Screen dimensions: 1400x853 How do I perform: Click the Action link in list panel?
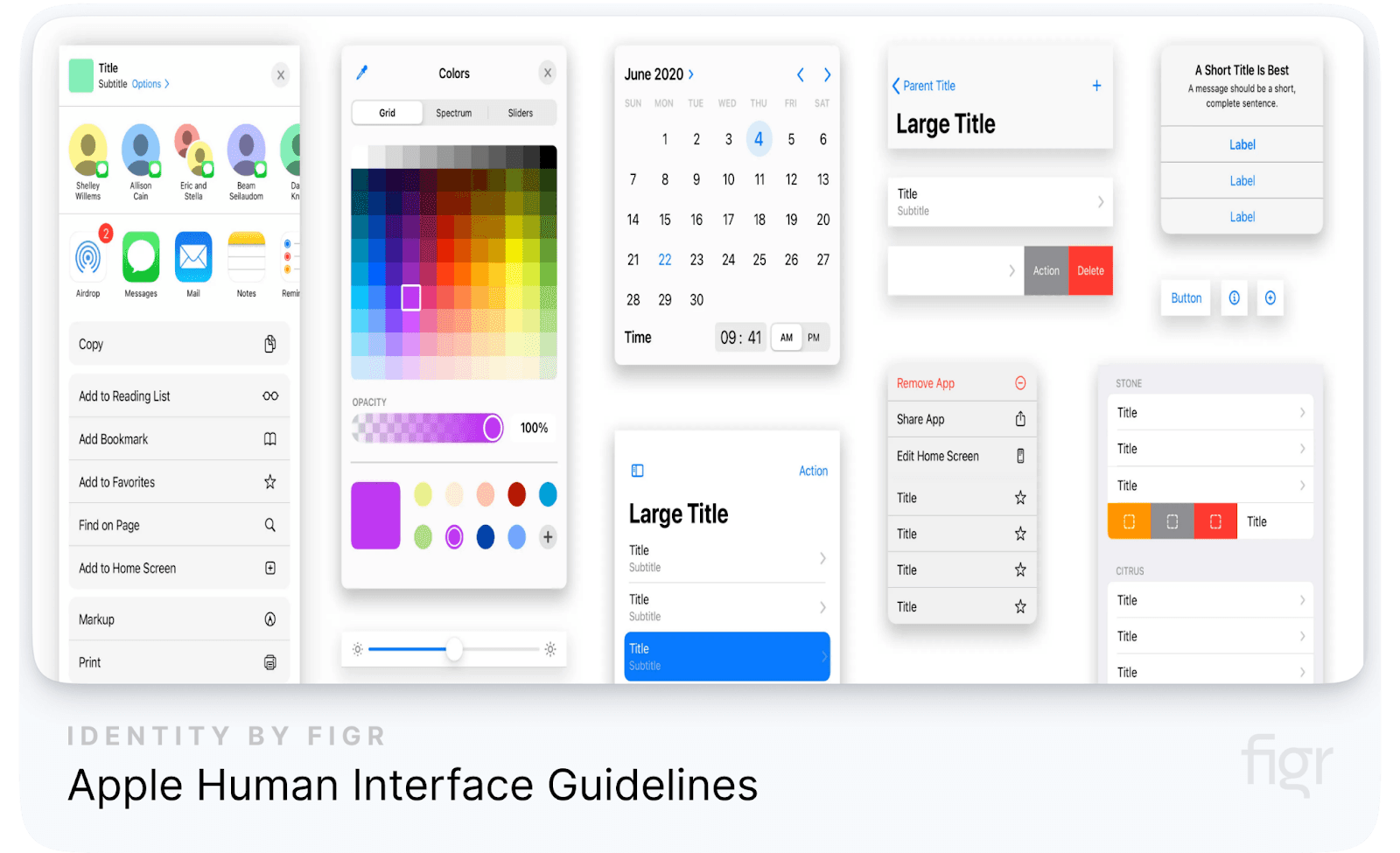813,471
